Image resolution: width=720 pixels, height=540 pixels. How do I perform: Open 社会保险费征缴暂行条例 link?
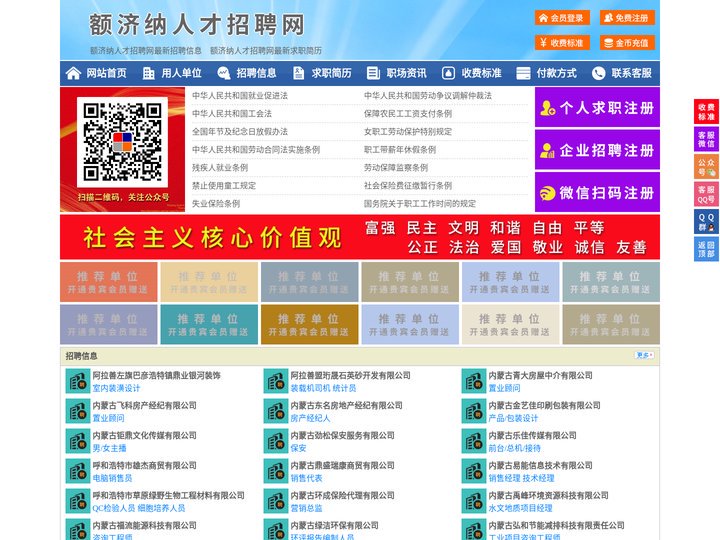coord(408,186)
